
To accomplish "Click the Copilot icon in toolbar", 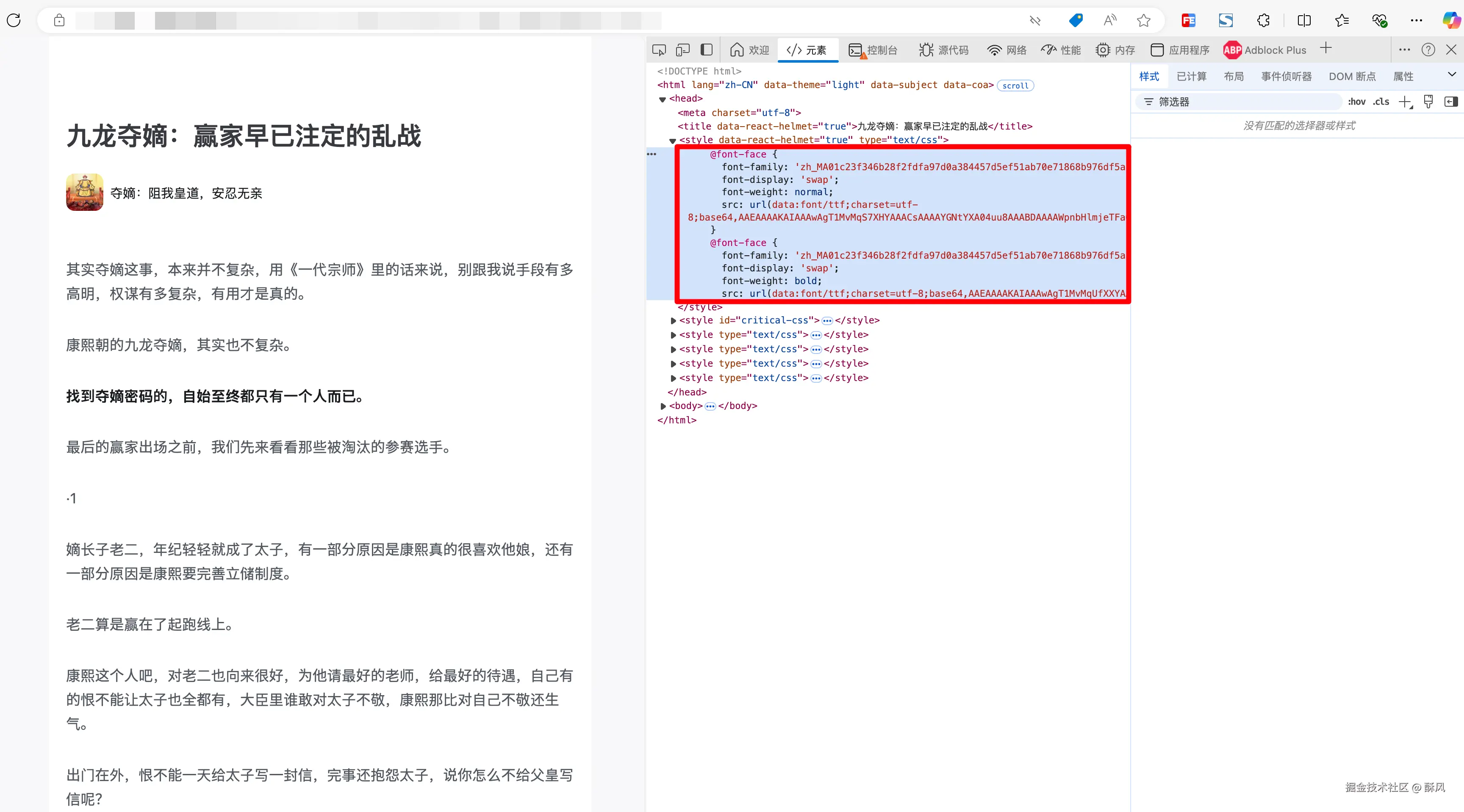I will (1451, 20).
